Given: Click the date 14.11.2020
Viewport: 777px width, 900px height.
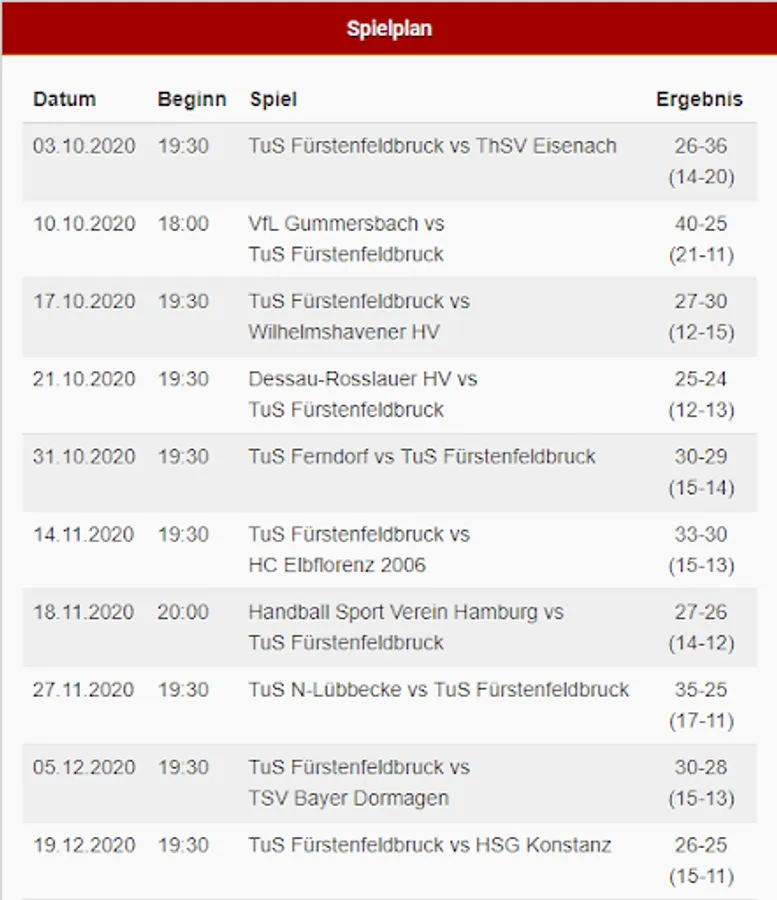Looking at the screenshot, I should pyautogui.click(x=84, y=535).
